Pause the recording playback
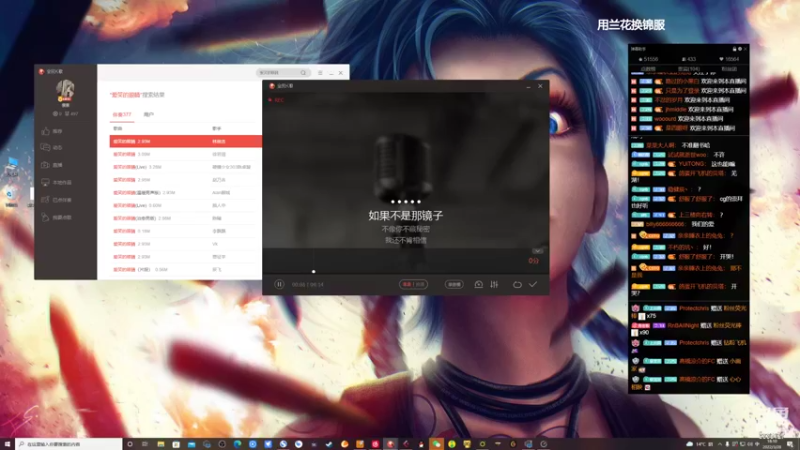 click(x=279, y=284)
